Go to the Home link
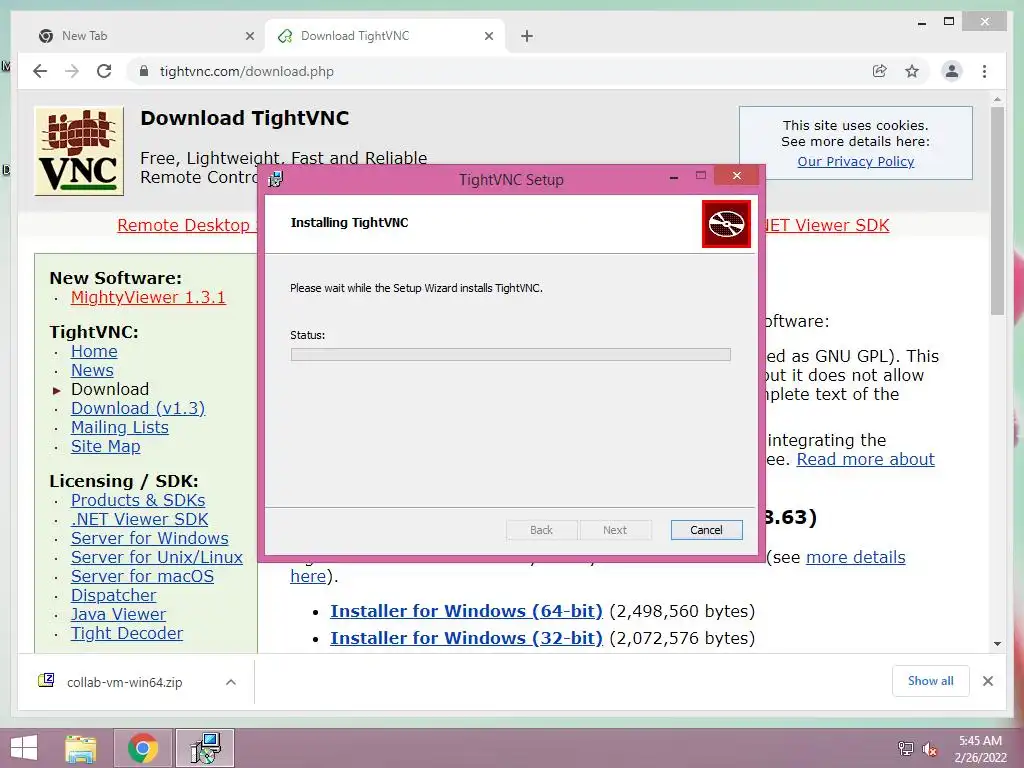 pos(94,351)
